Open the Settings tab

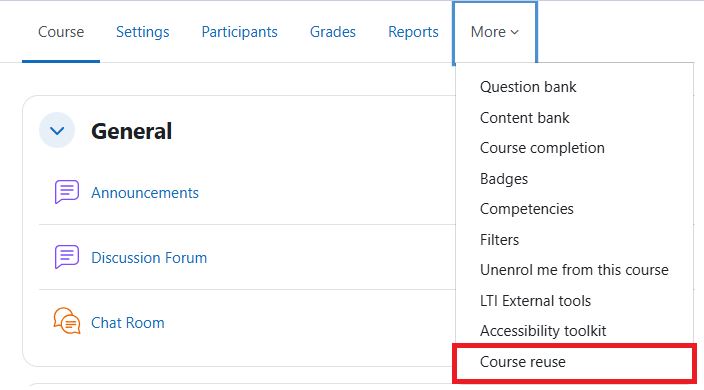[143, 32]
